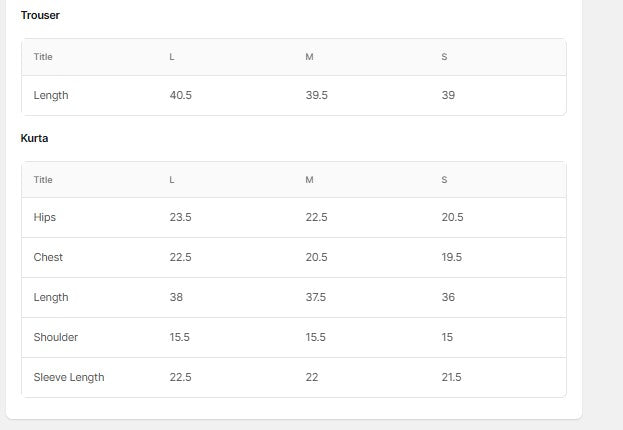Click the Title column header in Kurta table
This screenshot has height=430, width=623.
click(43, 180)
